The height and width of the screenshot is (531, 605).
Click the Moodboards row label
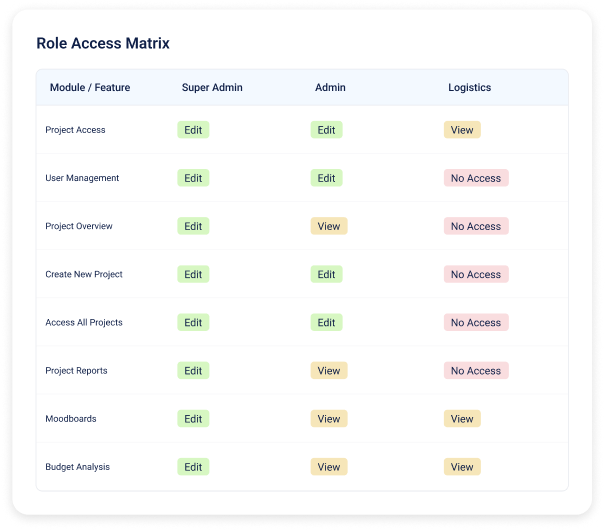click(x=71, y=419)
